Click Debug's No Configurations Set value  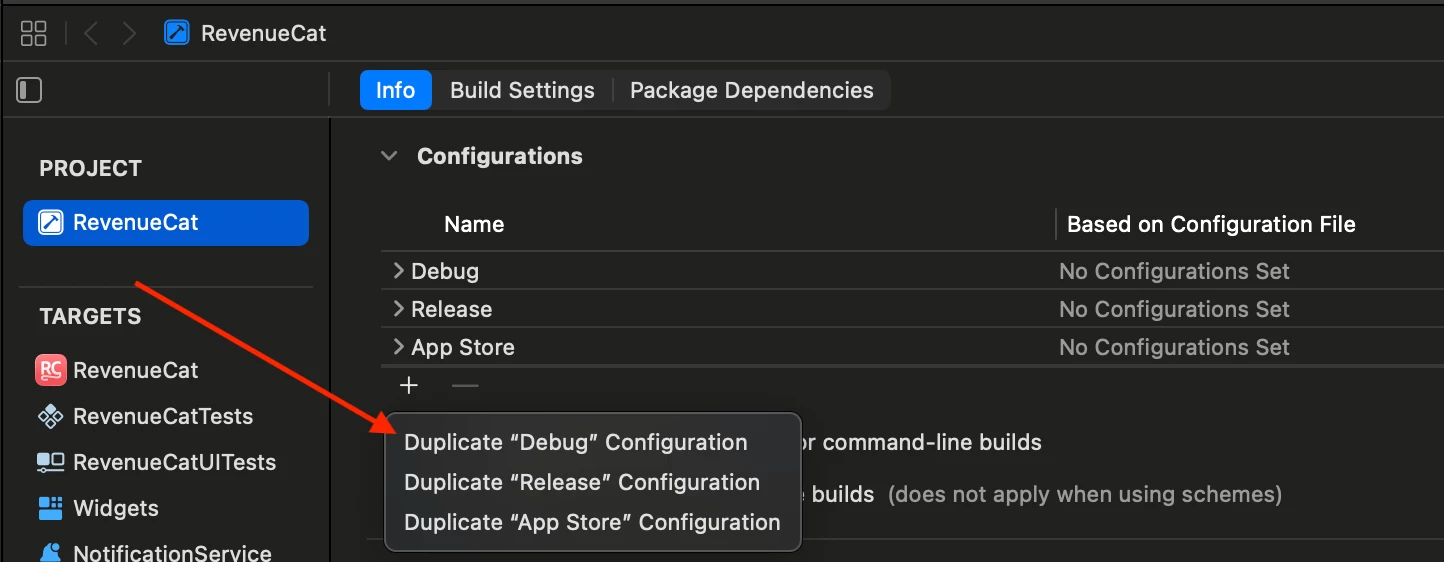click(1174, 271)
